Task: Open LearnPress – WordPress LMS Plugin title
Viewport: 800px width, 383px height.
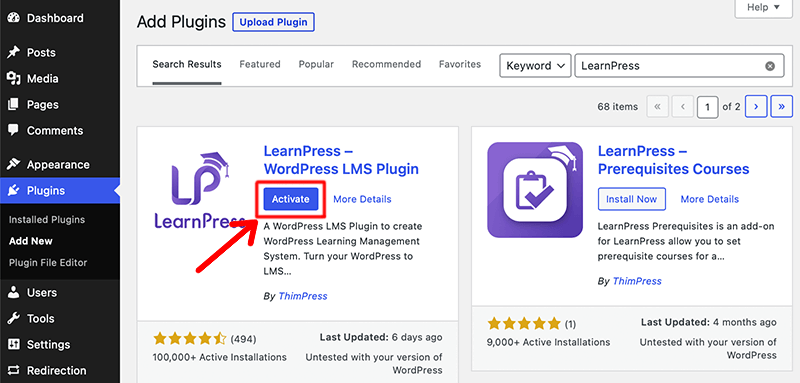Action: click(x=341, y=160)
